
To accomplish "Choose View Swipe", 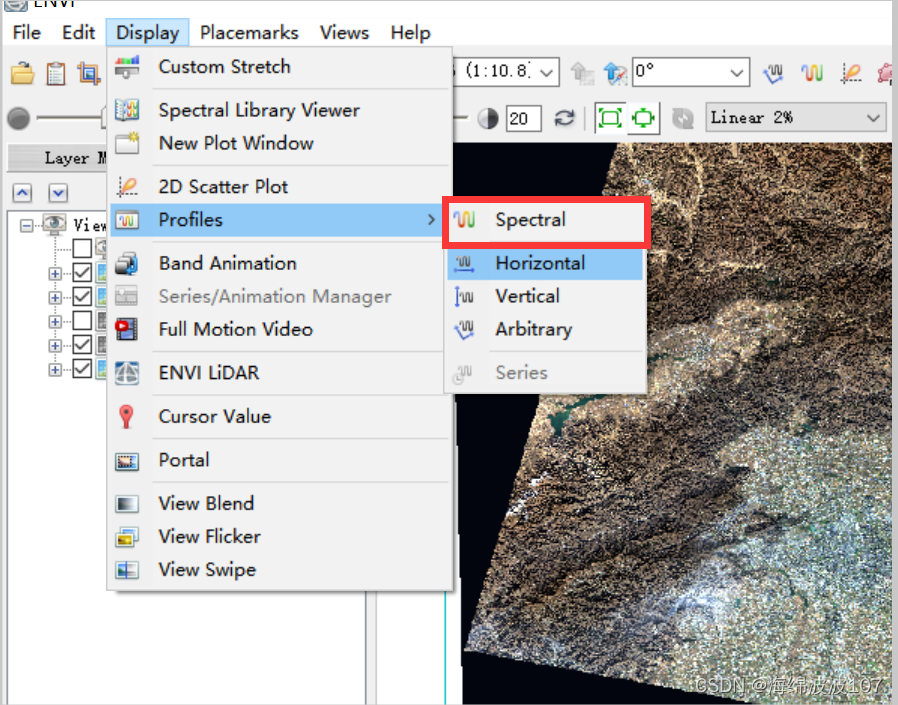I will [x=279, y=570].
